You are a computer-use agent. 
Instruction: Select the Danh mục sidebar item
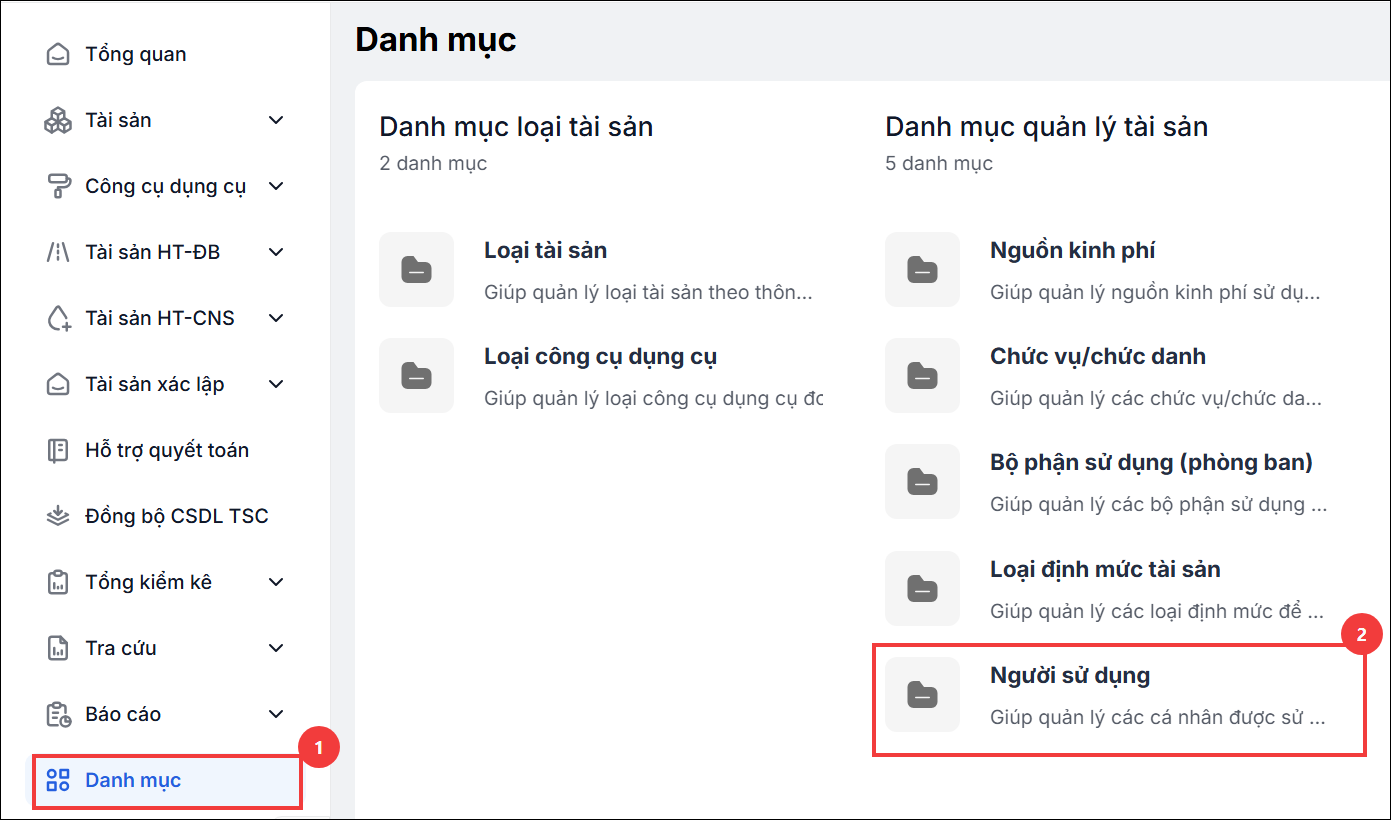166,781
